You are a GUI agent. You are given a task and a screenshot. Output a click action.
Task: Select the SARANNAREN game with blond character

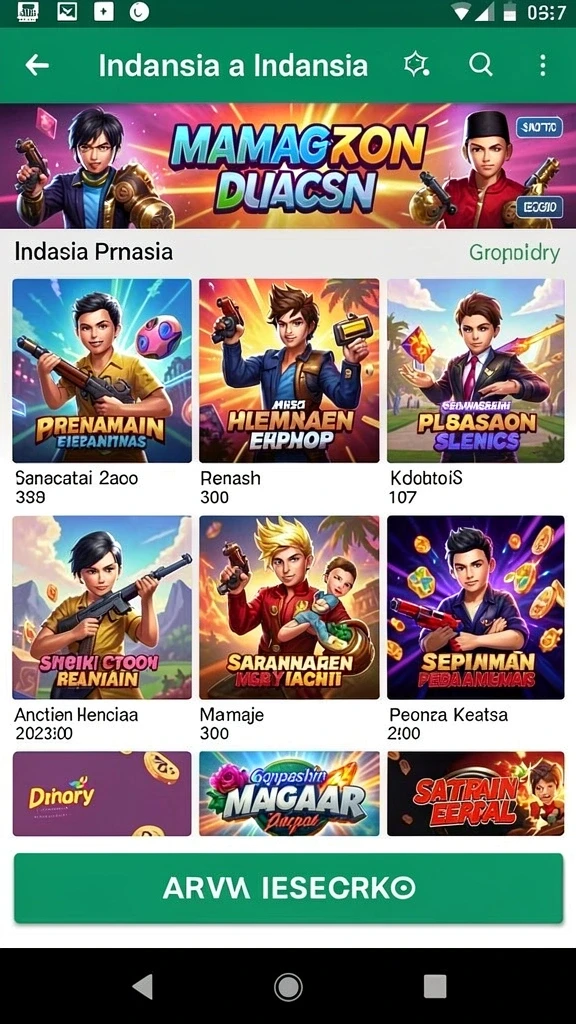coord(289,607)
